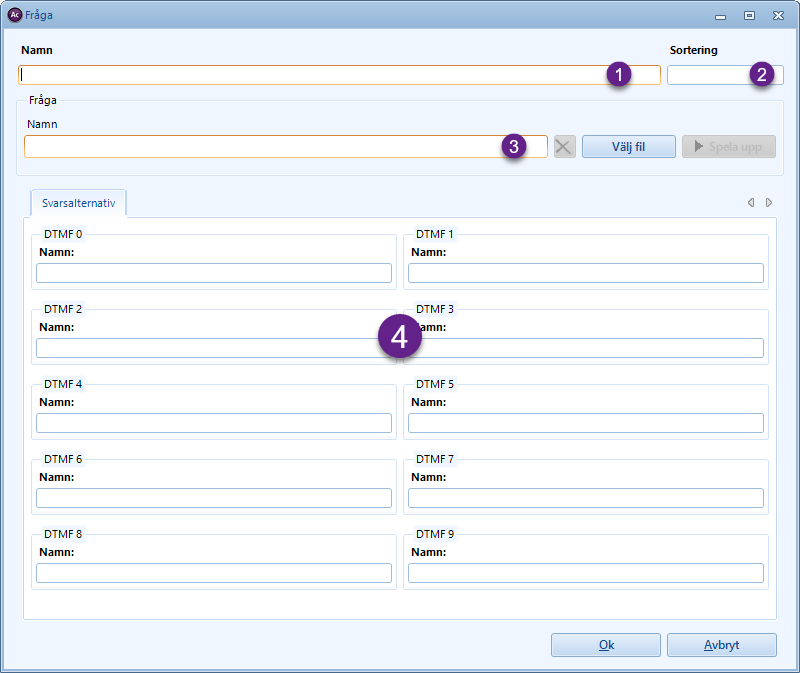Focus the top Namn input field

coord(339,75)
